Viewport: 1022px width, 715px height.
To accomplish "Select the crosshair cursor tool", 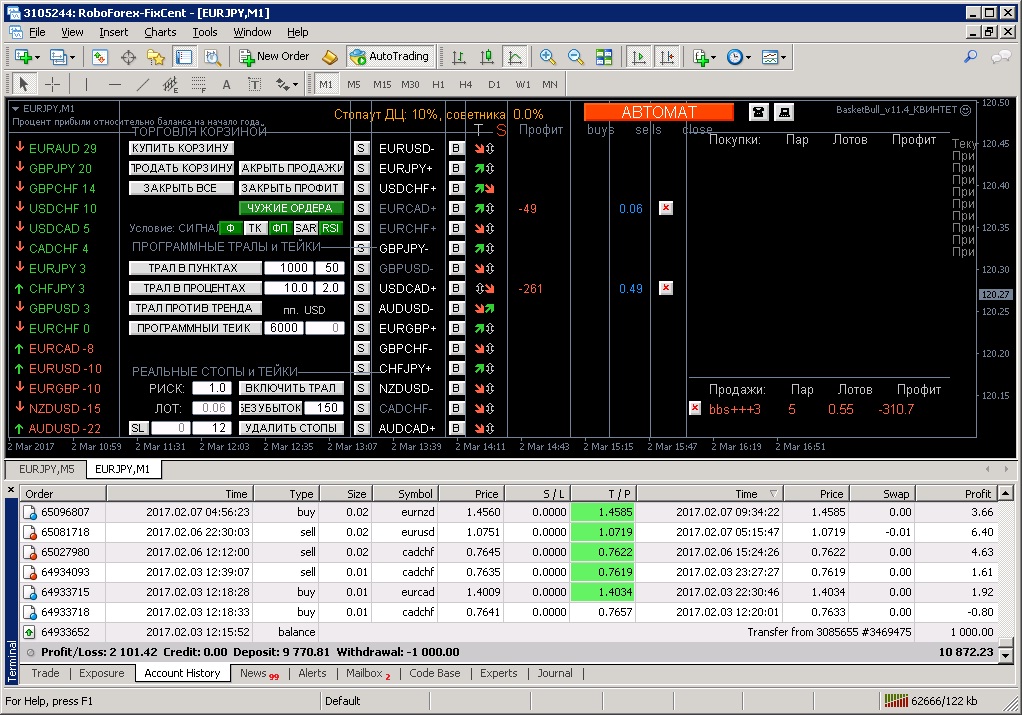I will point(52,84).
